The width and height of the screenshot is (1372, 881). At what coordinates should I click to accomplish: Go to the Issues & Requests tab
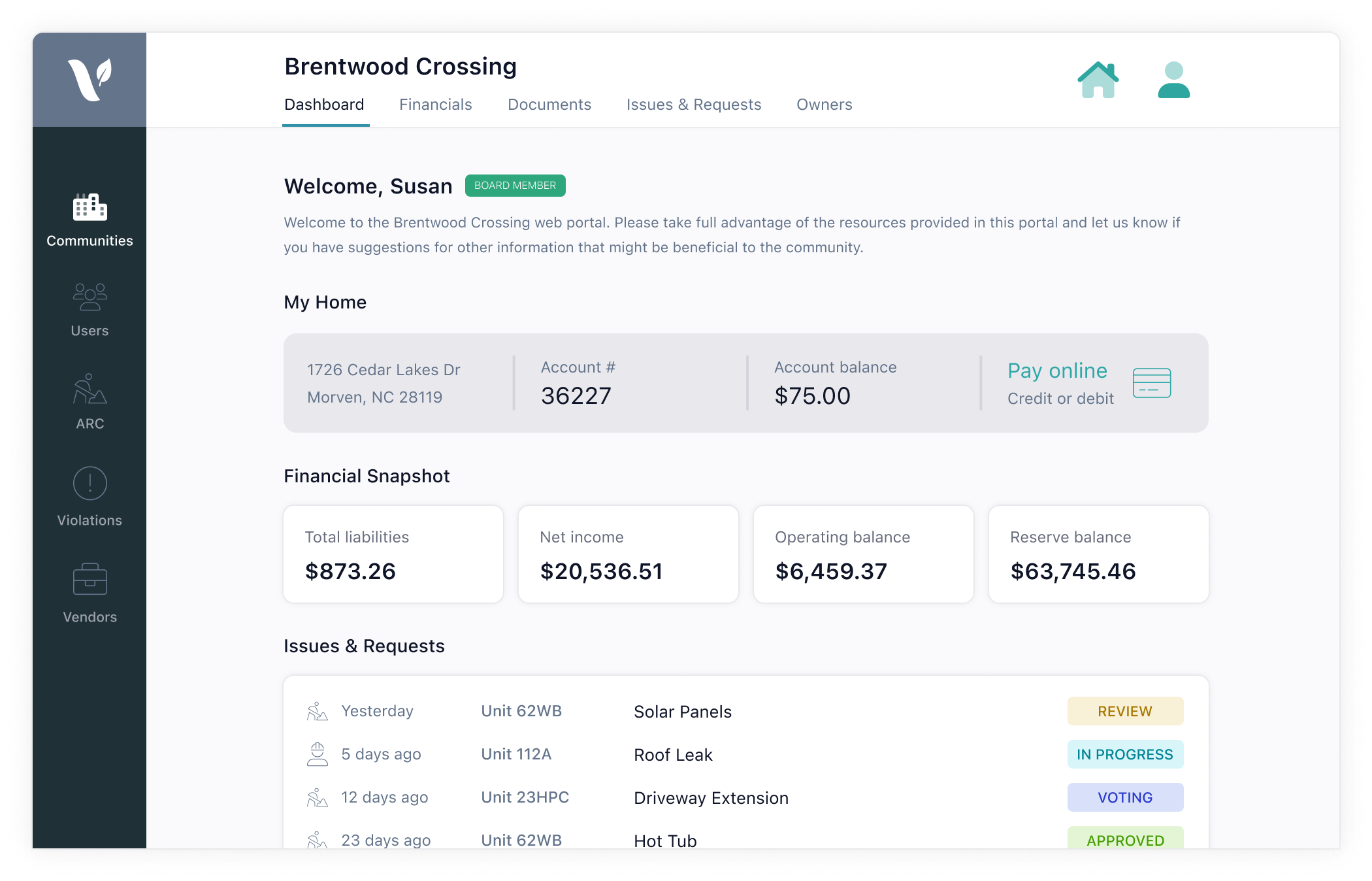coord(694,105)
